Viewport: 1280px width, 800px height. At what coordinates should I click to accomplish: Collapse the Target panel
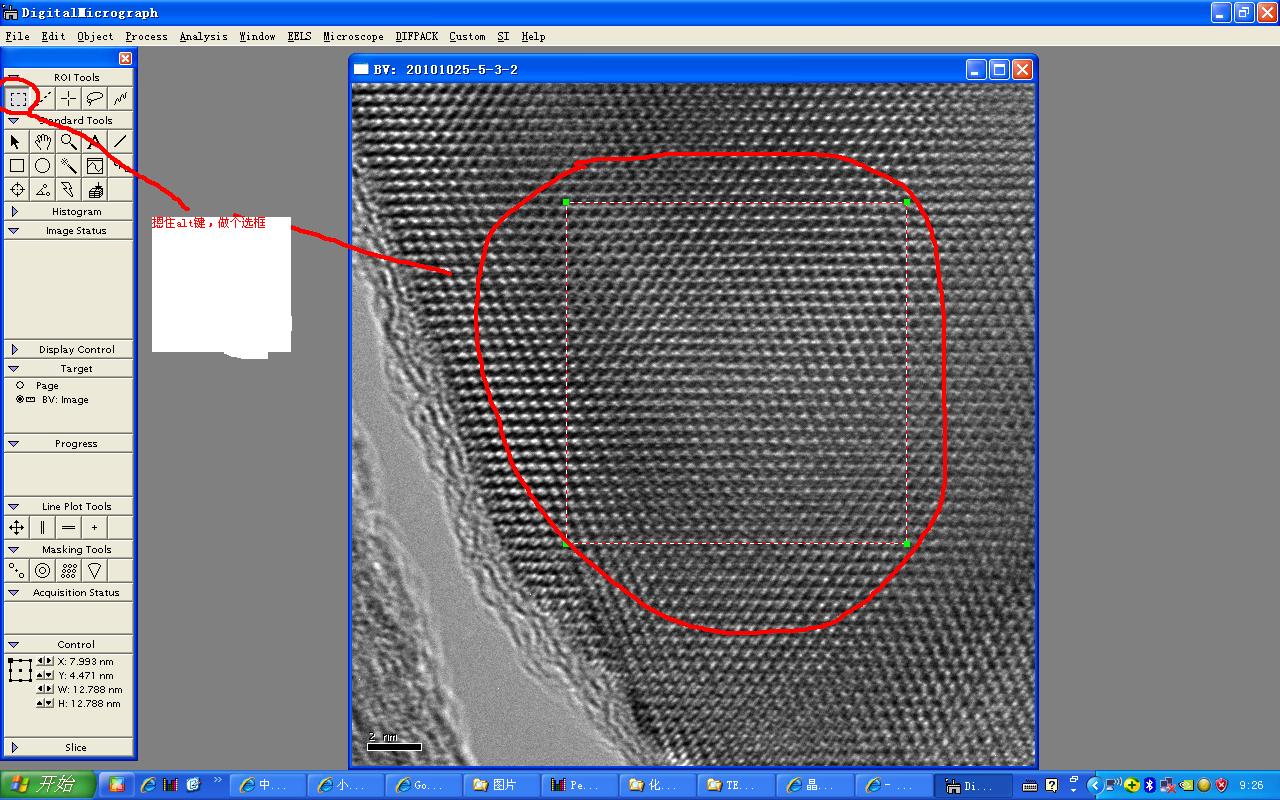(14, 369)
